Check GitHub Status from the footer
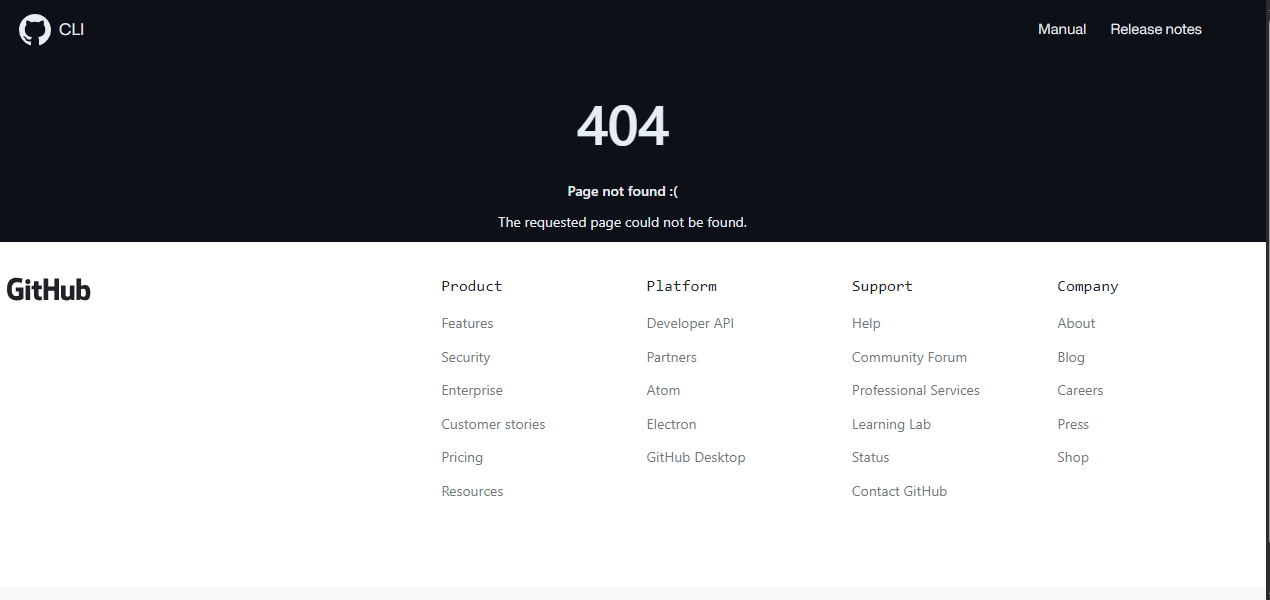Image resolution: width=1270 pixels, height=600 pixels. pyautogui.click(x=870, y=457)
